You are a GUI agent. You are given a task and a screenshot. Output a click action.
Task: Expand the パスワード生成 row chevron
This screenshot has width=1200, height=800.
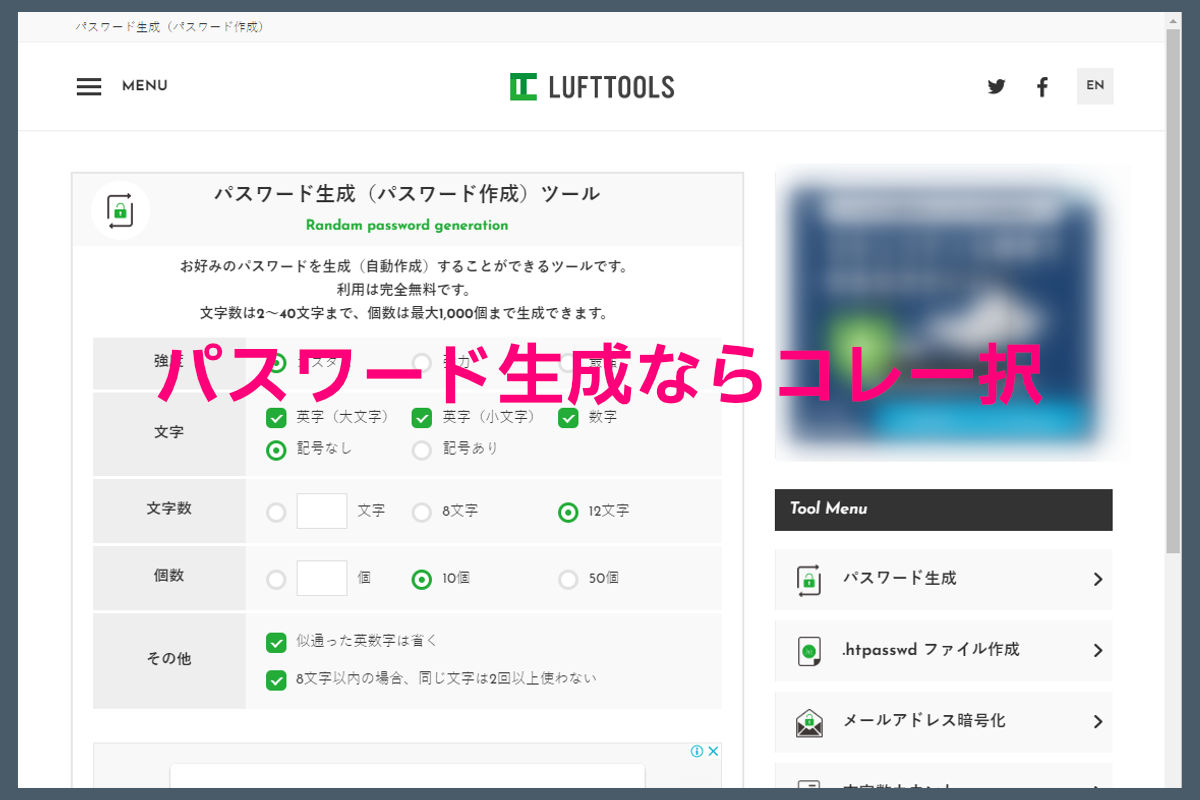pyautogui.click(x=1098, y=579)
